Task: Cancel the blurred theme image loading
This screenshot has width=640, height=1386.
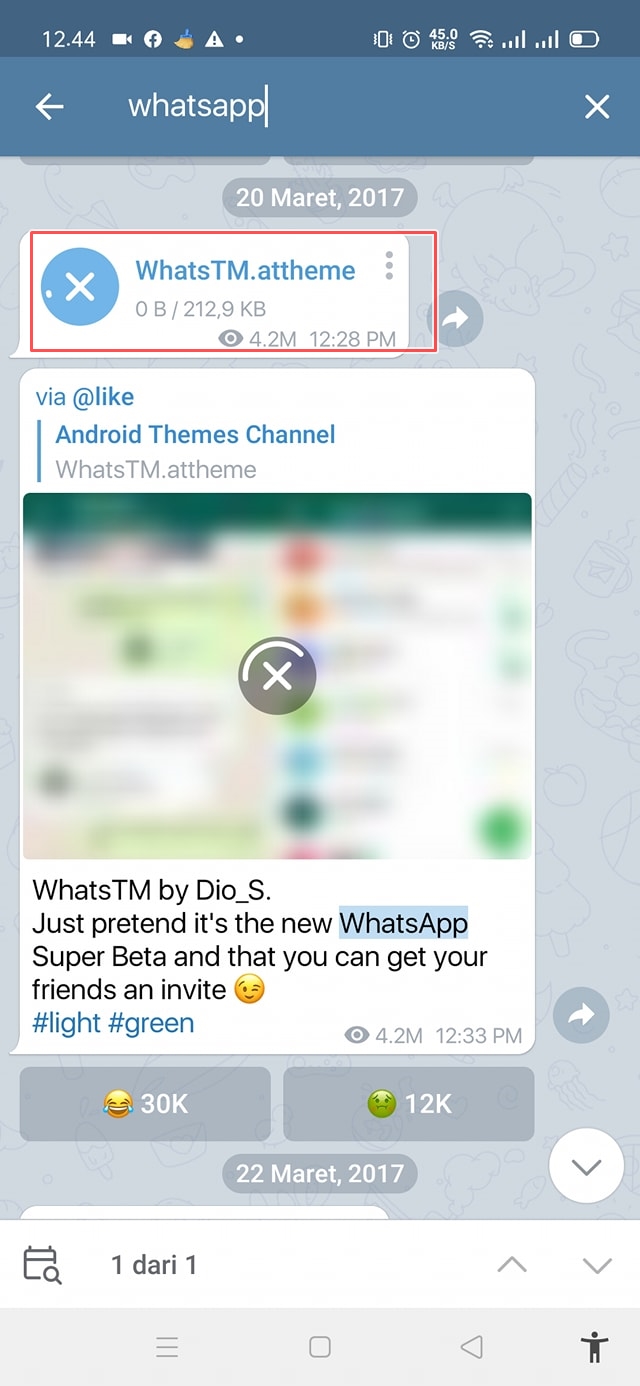Action: [277, 677]
